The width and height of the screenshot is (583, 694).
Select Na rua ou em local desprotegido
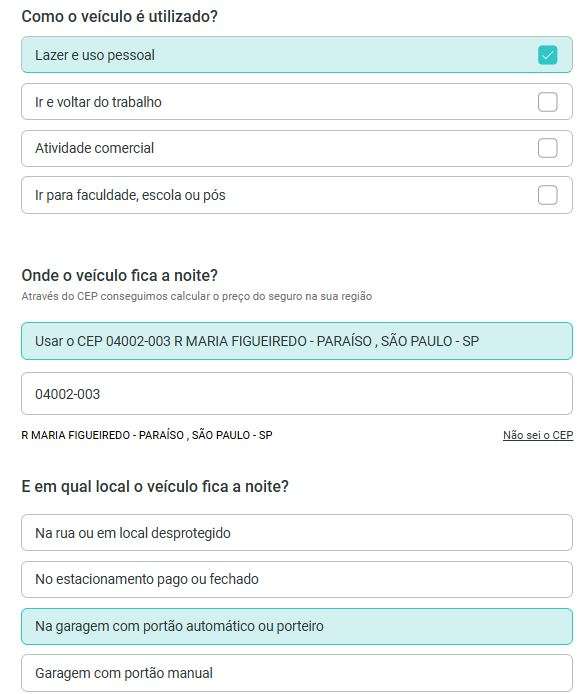297,533
